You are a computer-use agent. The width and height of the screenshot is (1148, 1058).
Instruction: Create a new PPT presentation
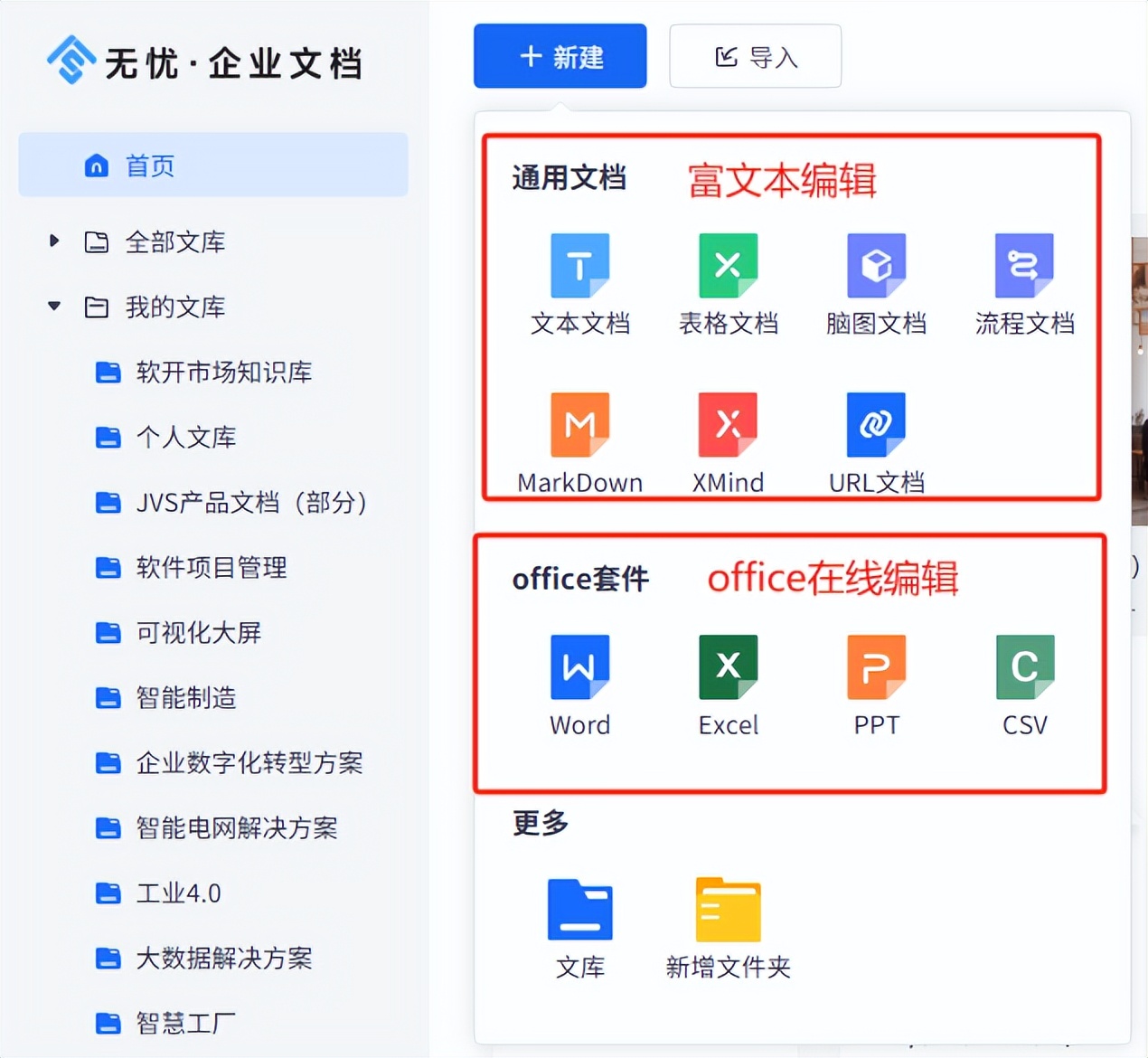(877, 685)
